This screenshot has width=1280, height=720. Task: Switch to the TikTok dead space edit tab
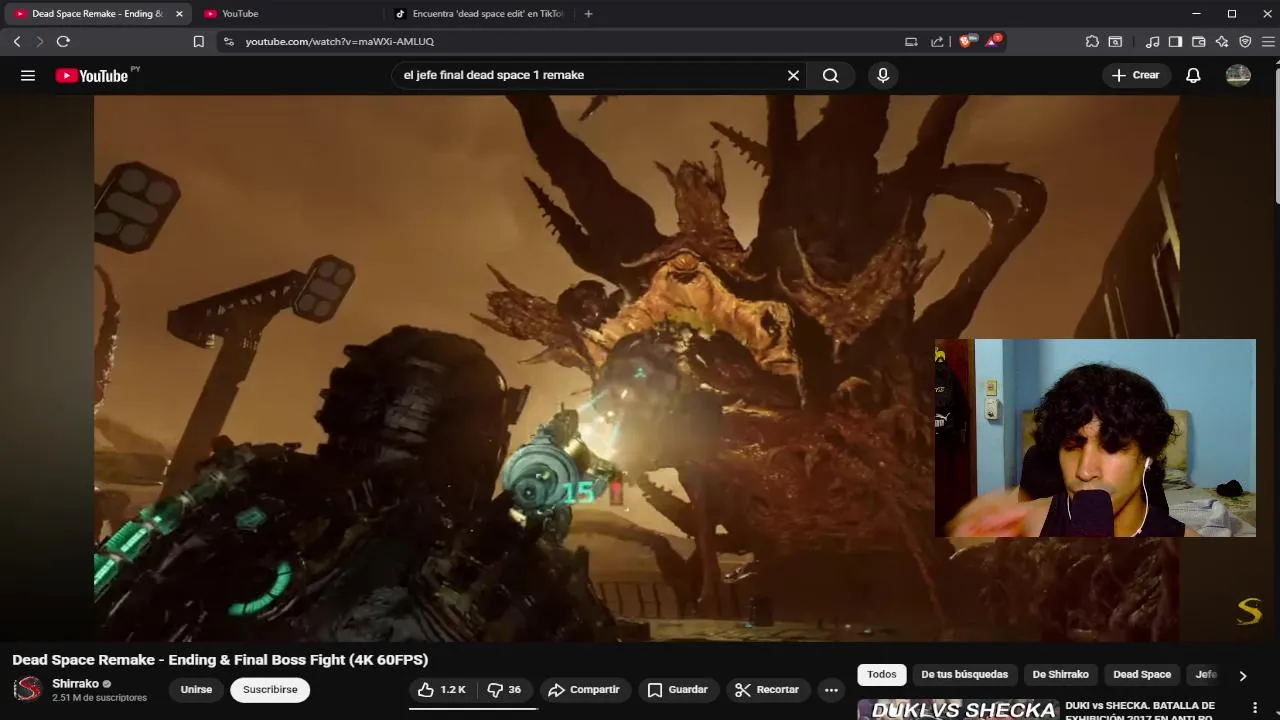tap(480, 14)
